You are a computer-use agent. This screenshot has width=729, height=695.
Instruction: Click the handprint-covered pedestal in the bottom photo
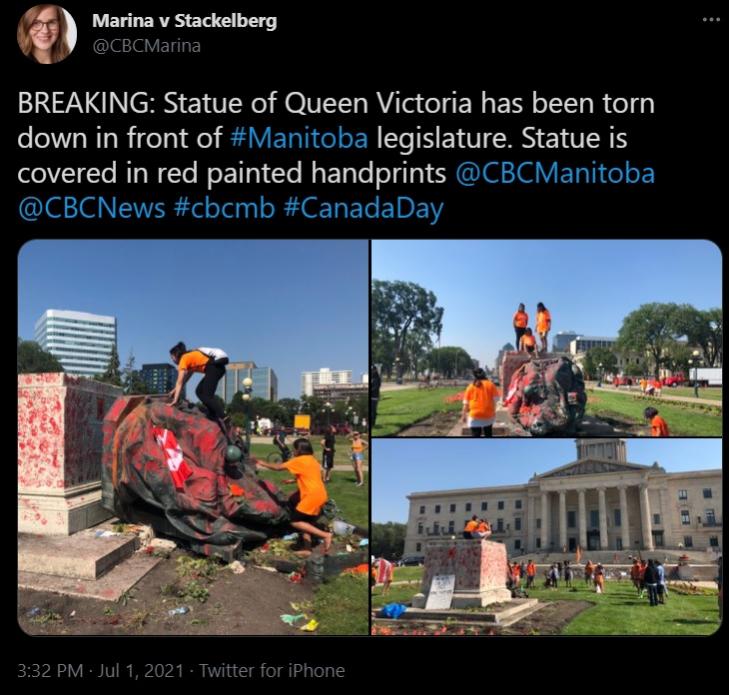466,572
